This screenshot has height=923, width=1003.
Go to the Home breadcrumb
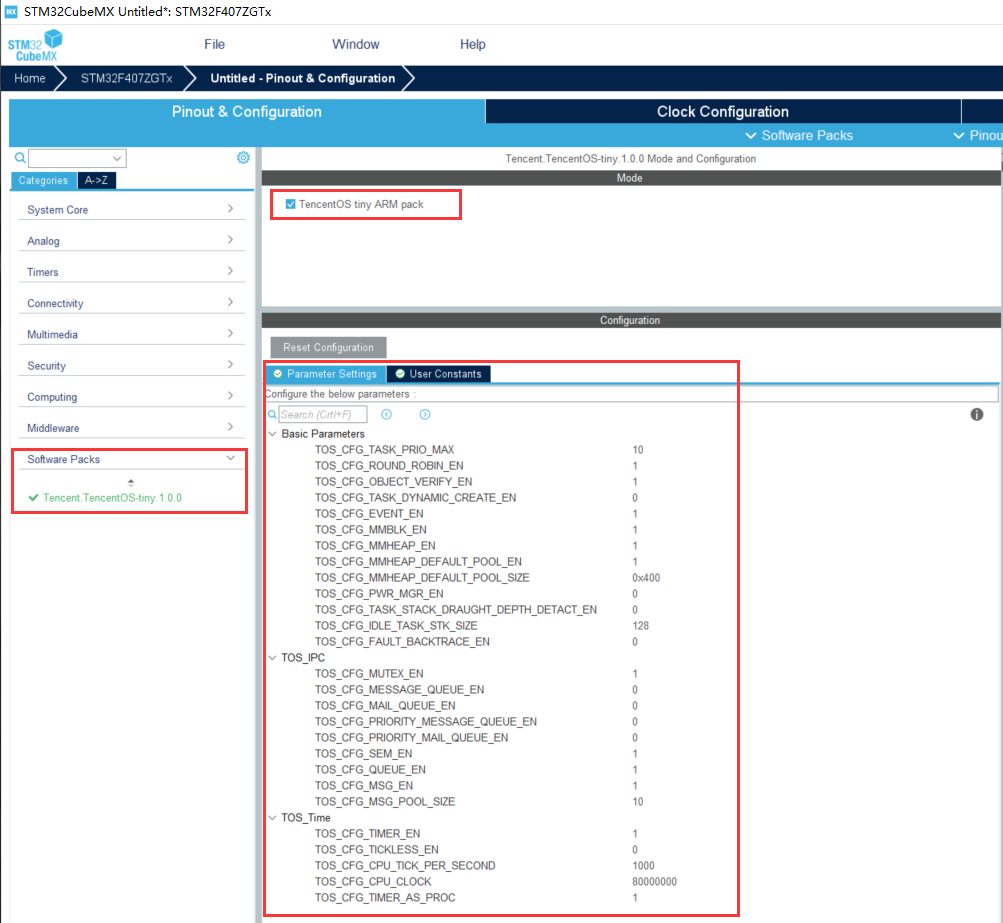(30, 78)
